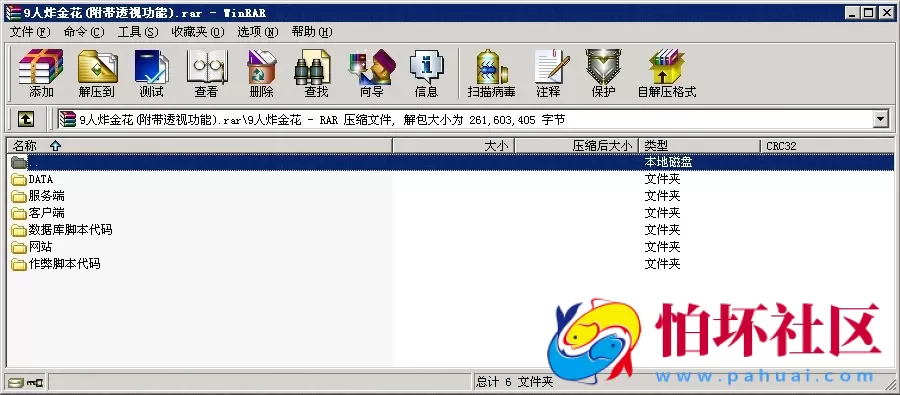Click the 服务端 folder icon
The height and width of the screenshot is (395, 900).
(19, 196)
